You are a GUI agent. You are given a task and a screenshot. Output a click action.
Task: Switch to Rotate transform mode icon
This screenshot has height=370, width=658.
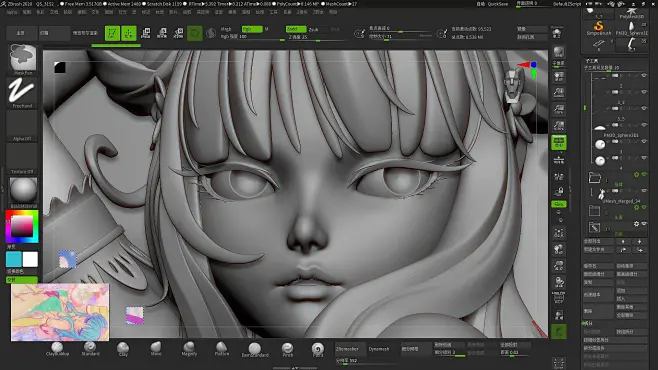coord(178,33)
